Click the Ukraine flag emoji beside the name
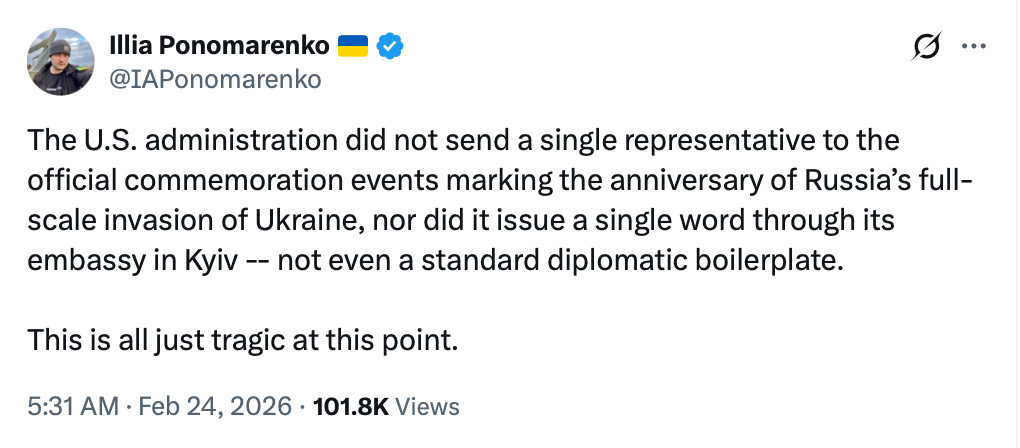1020x448 pixels. click(x=354, y=45)
